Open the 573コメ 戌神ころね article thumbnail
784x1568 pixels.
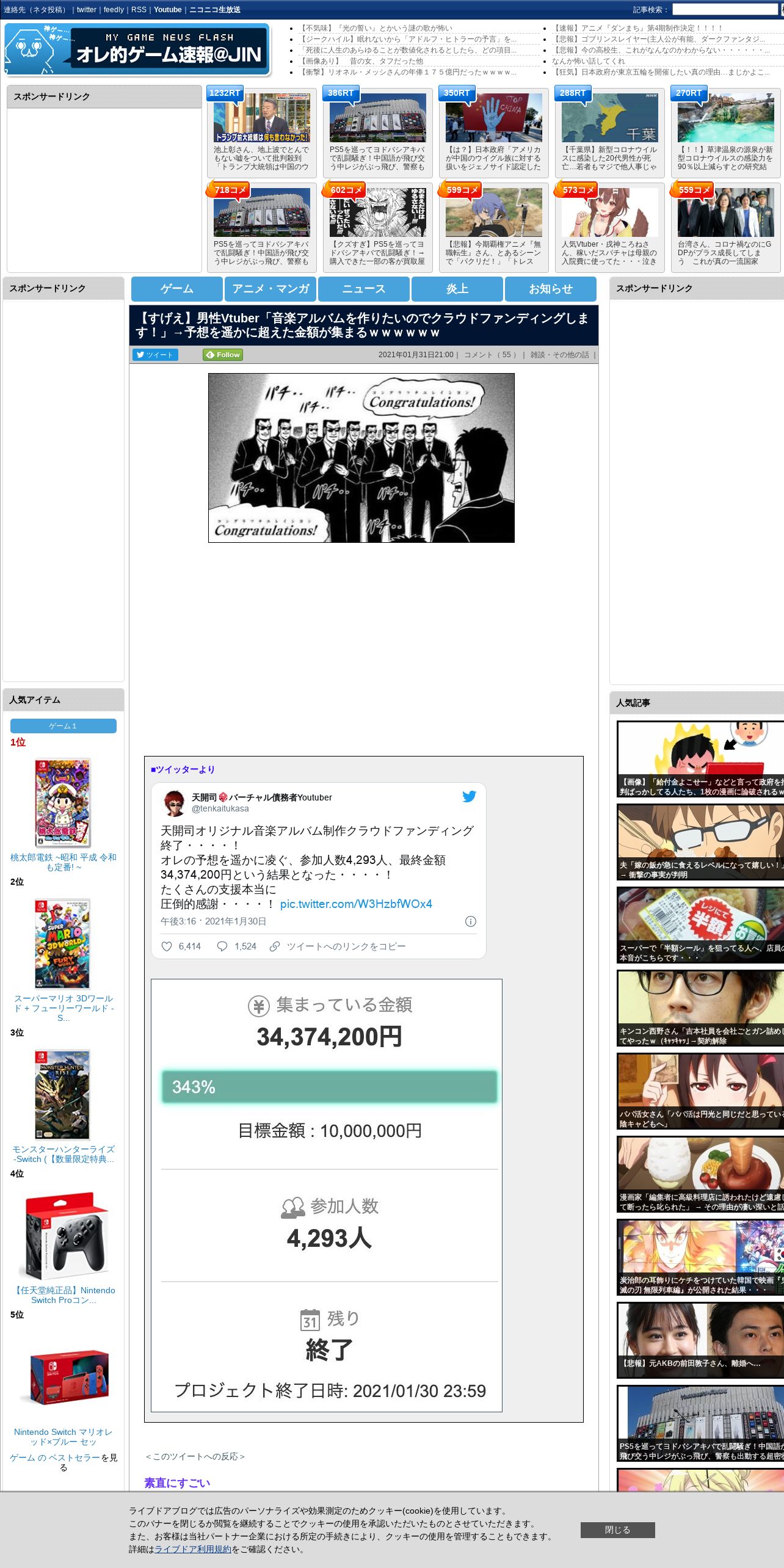pyautogui.click(x=609, y=212)
